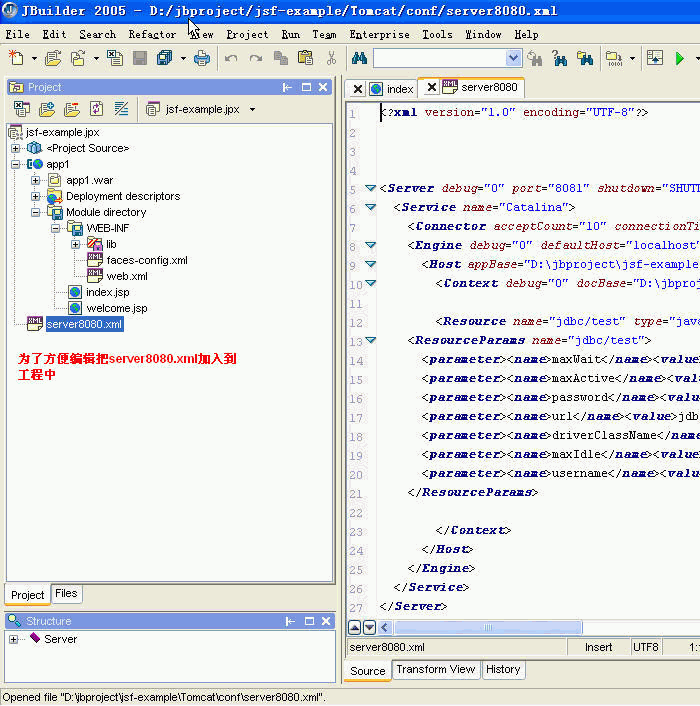Image resolution: width=700 pixels, height=706 pixels.
Task: Close the index editor tab
Action: (357, 89)
